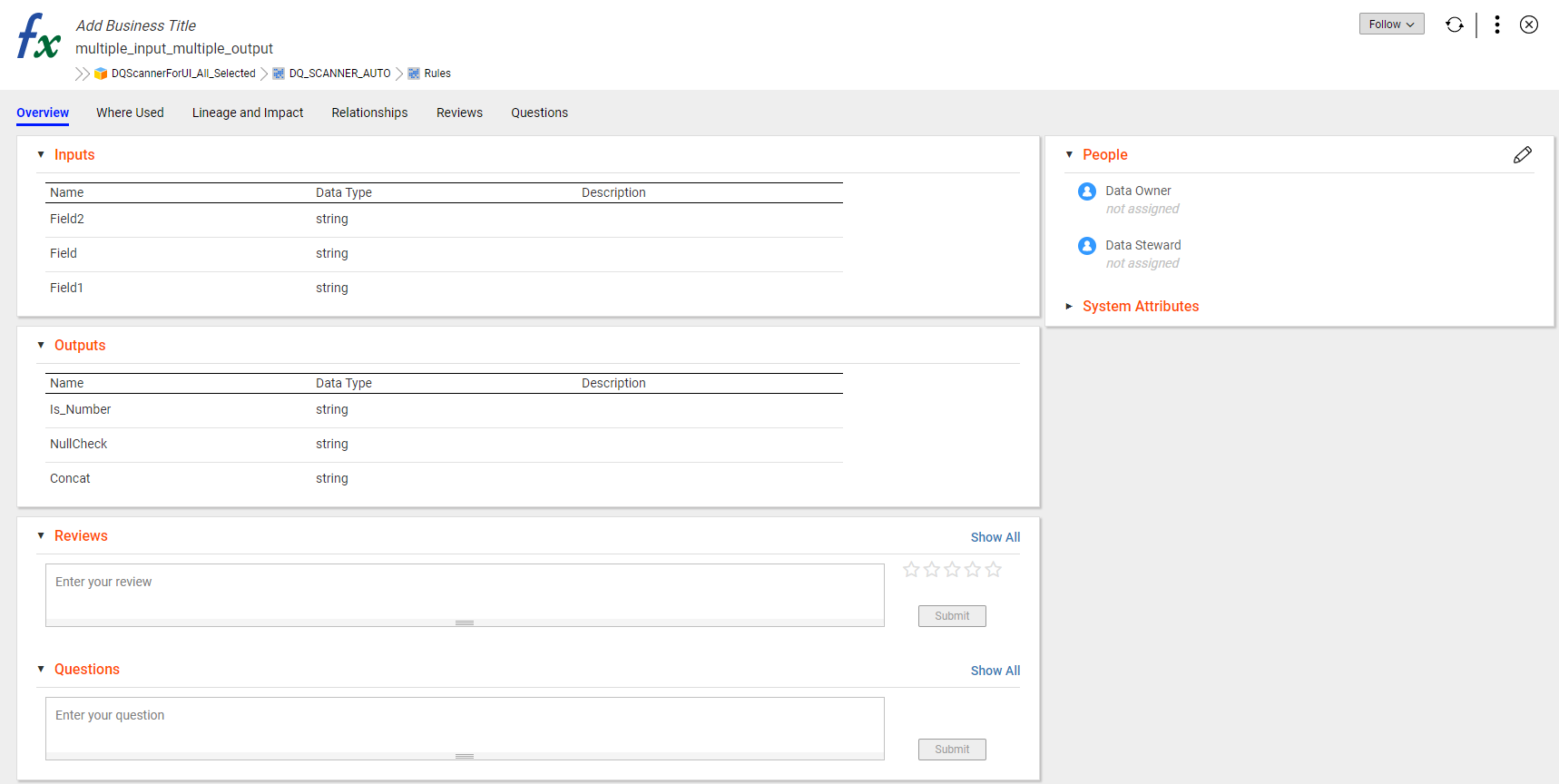Click the Outputs Description column header

pyautogui.click(x=613, y=383)
